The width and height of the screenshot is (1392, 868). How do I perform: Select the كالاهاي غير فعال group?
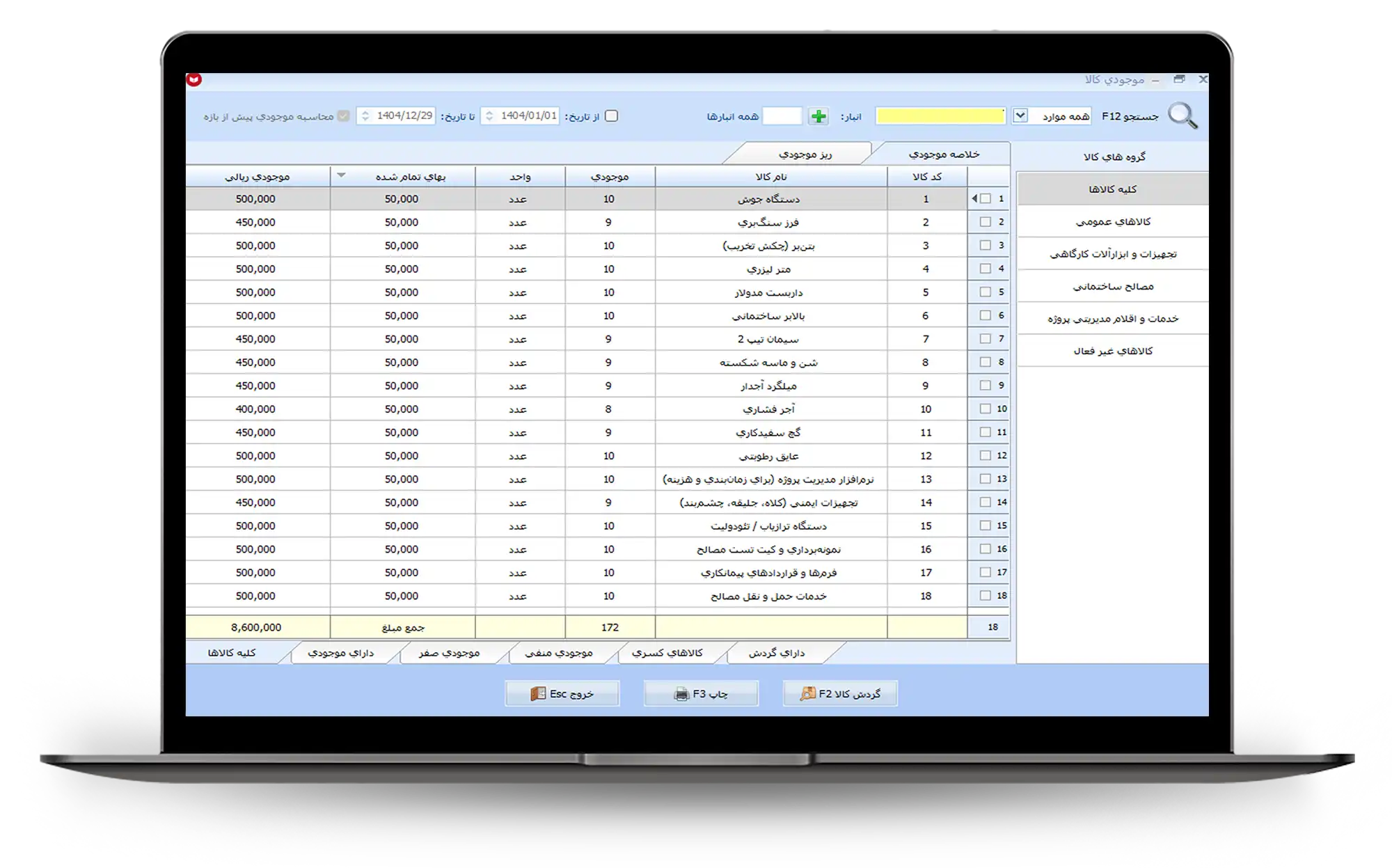pos(1112,351)
